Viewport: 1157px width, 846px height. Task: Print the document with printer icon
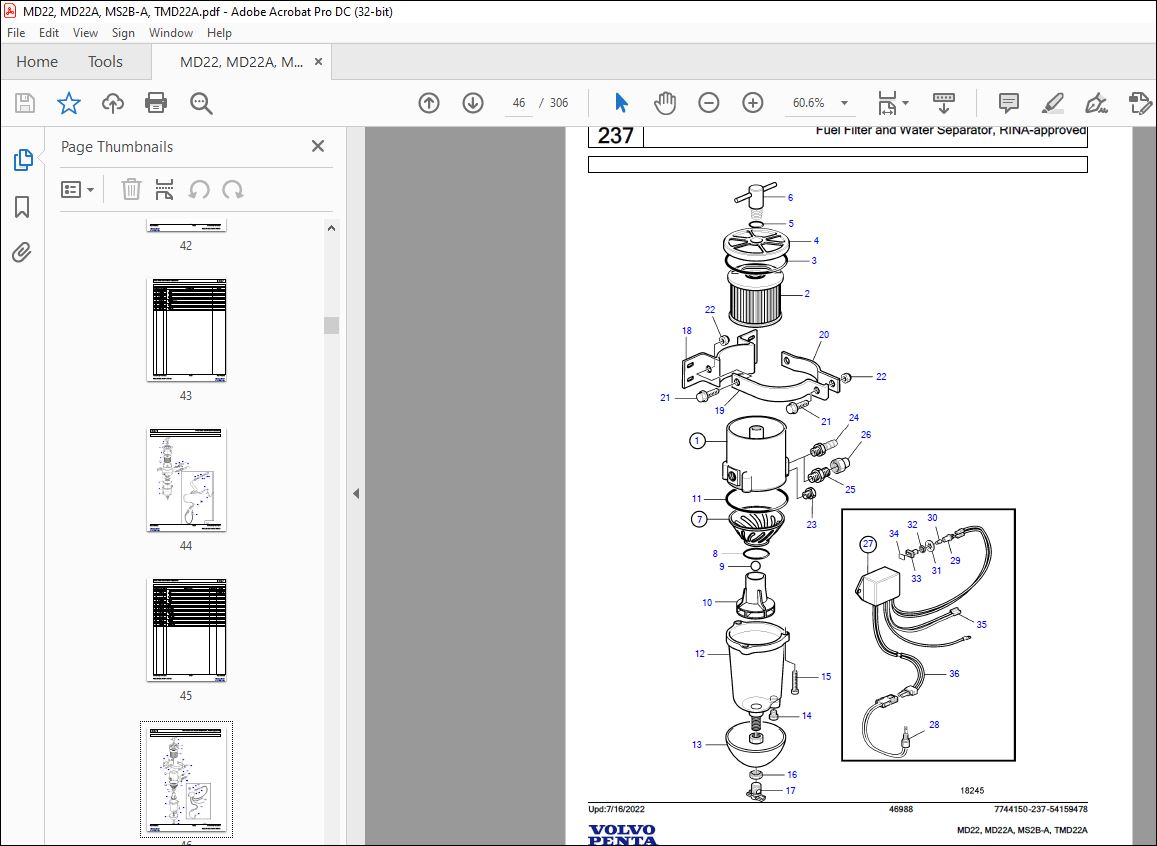(156, 103)
